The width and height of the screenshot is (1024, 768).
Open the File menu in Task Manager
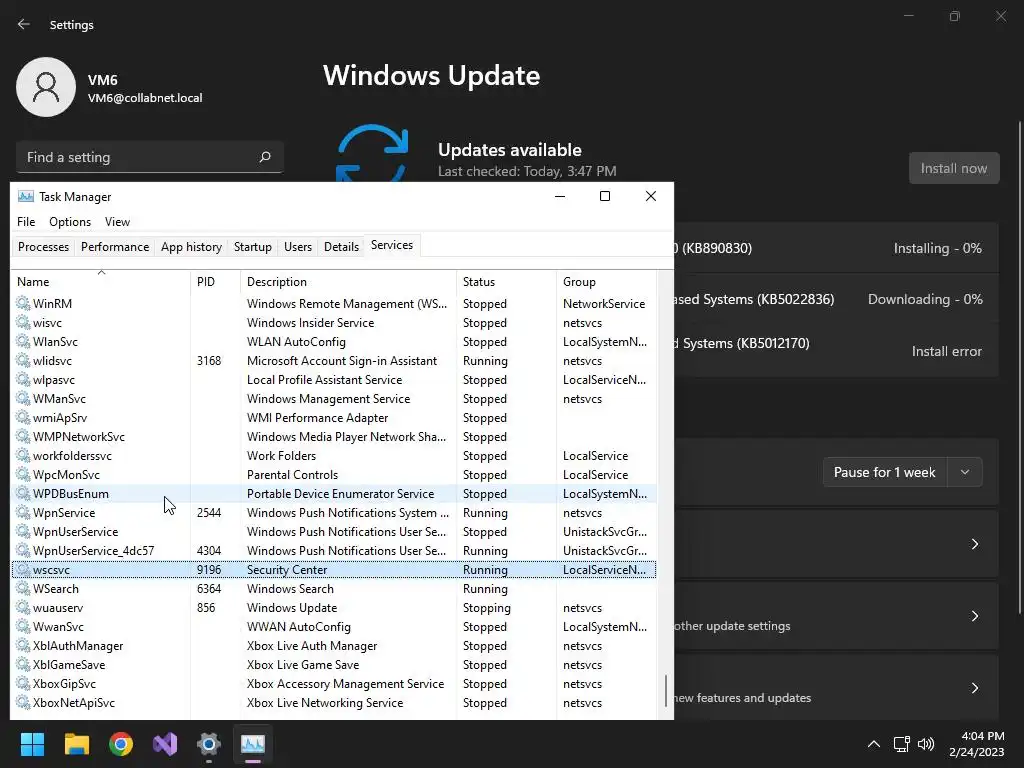[x=26, y=221]
